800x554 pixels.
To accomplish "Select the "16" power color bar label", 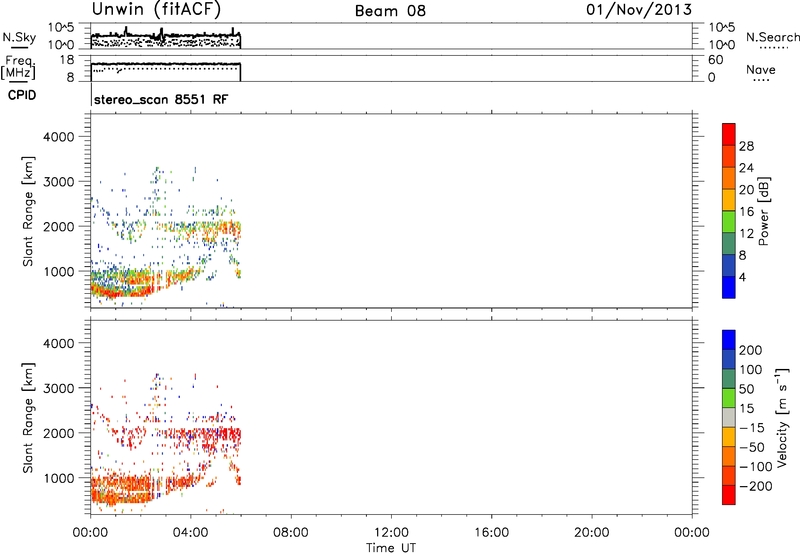I will coord(746,212).
